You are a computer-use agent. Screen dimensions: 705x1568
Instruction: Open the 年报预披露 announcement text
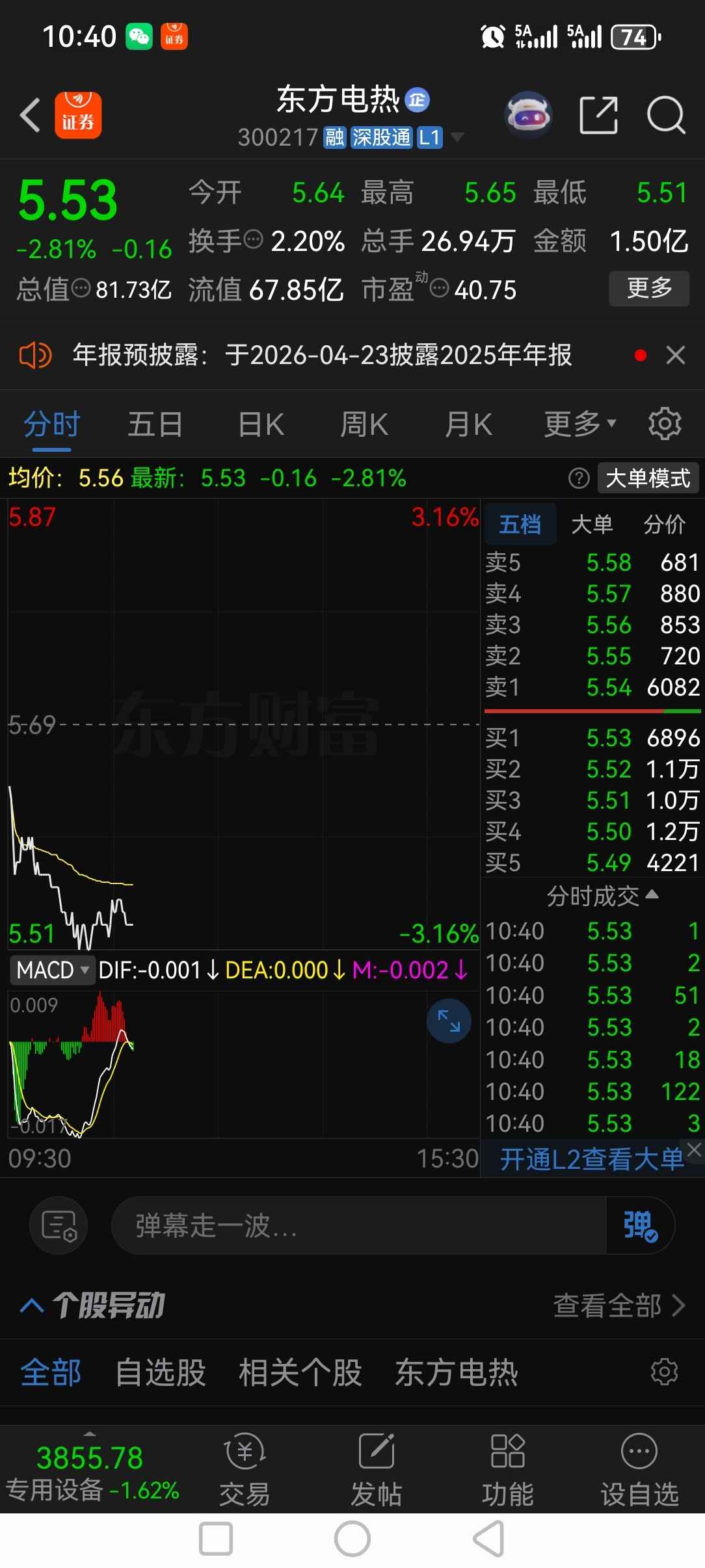(322, 356)
